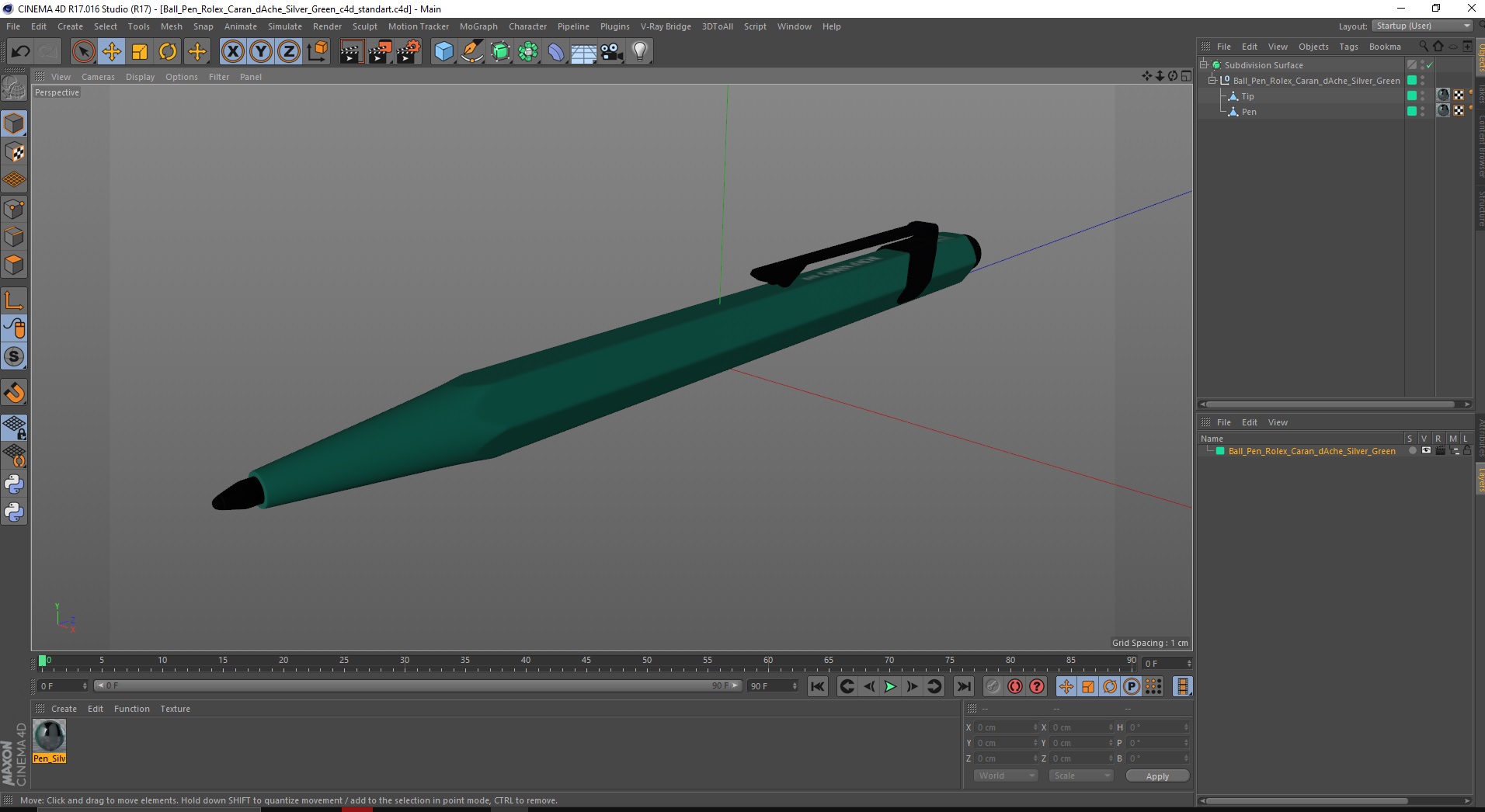Open the Simulate menu

point(285,26)
